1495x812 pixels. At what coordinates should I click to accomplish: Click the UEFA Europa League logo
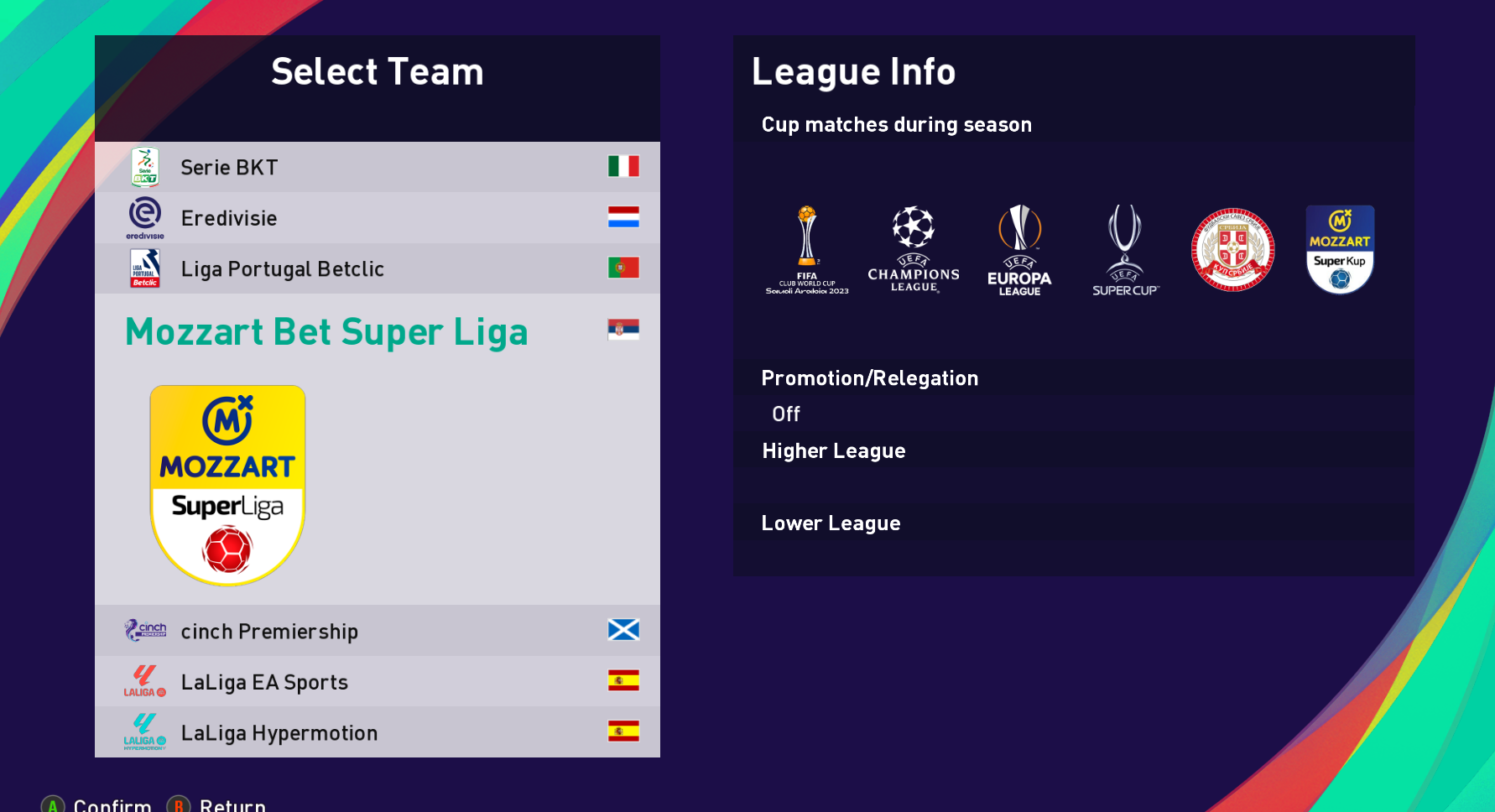click(1019, 250)
